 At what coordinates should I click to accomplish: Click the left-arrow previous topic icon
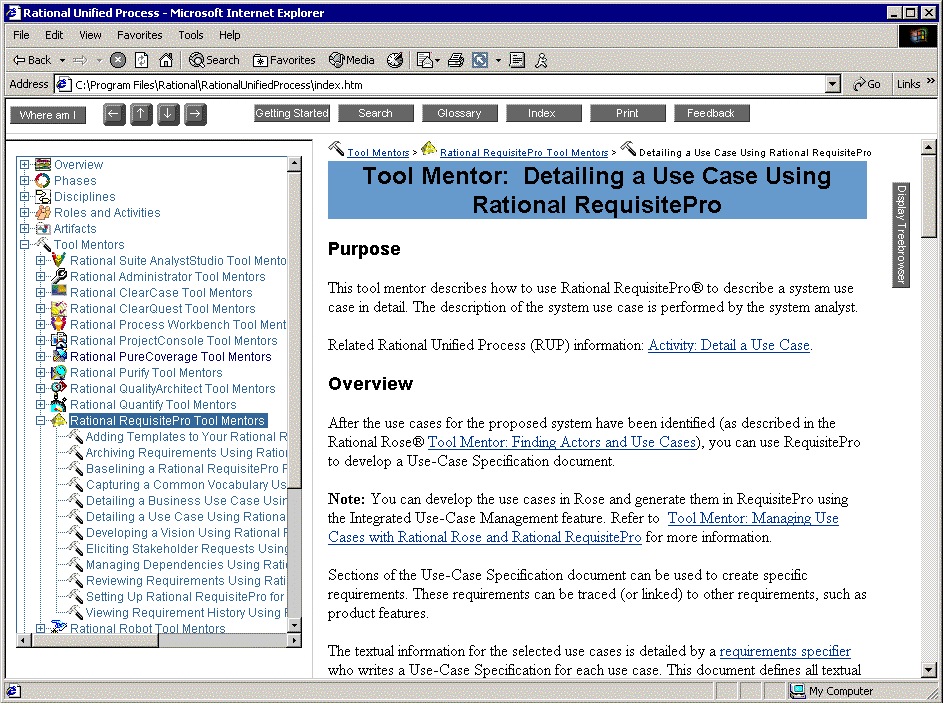(x=114, y=114)
